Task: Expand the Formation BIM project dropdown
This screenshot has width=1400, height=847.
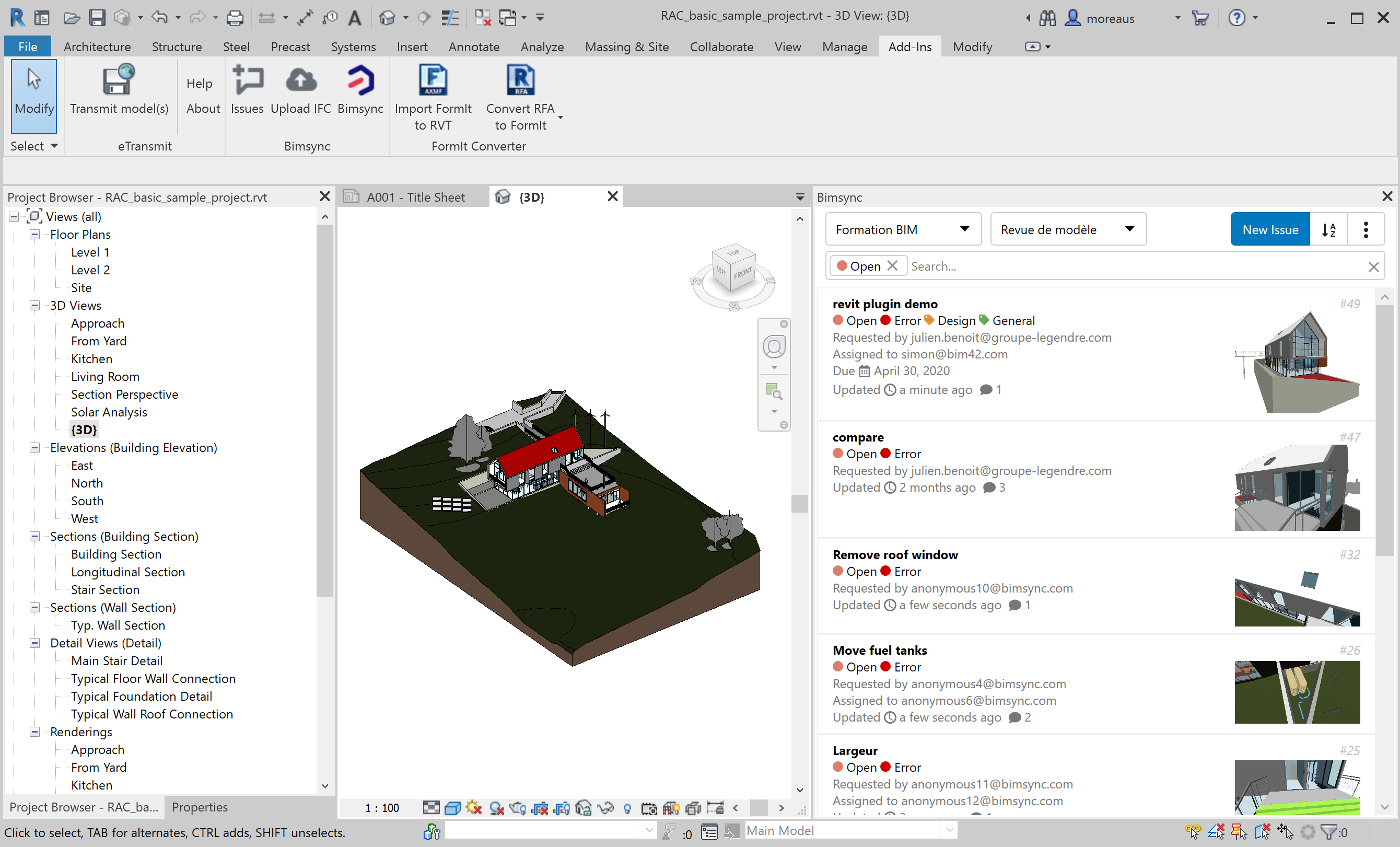Action: pyautogui.click(x=965, y=229)
